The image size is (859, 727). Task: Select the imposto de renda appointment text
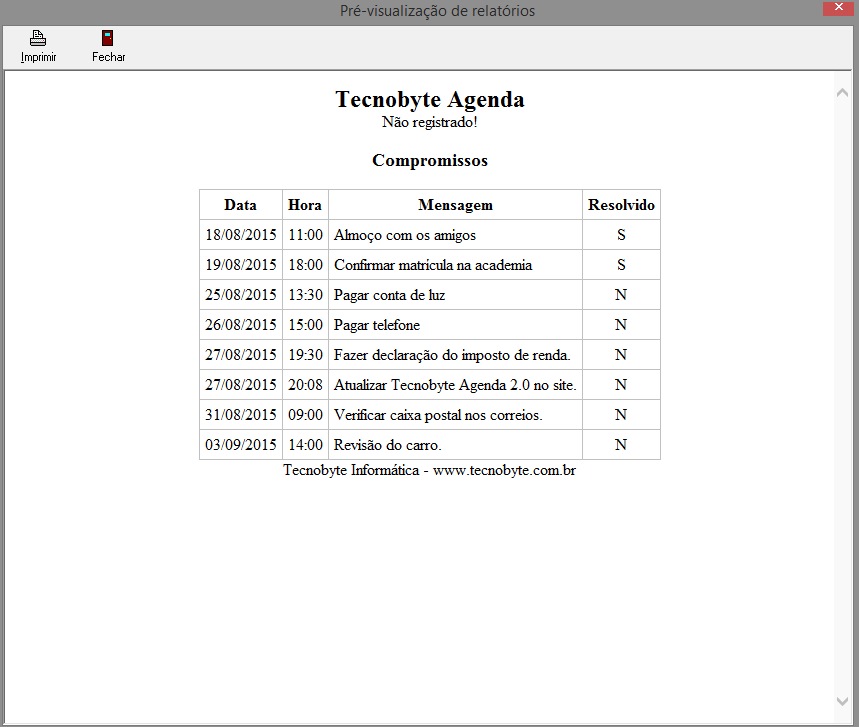452,355
